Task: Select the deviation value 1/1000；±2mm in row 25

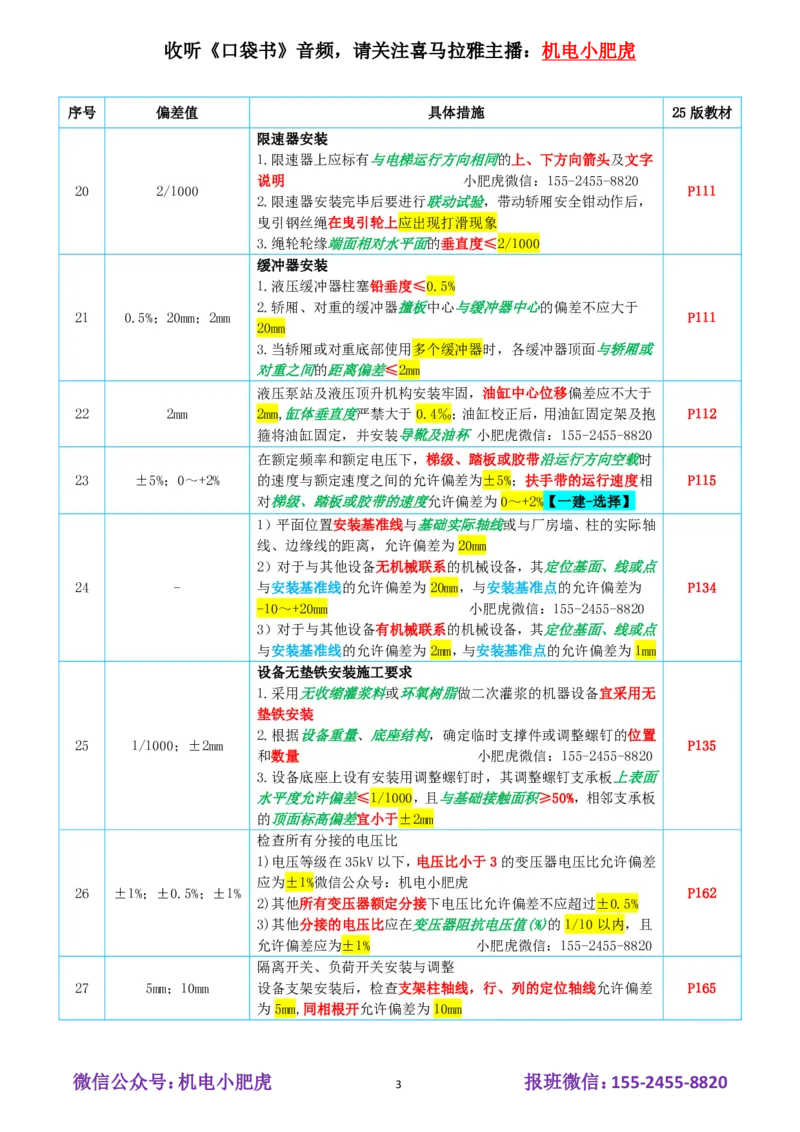Action: point(175,745)
